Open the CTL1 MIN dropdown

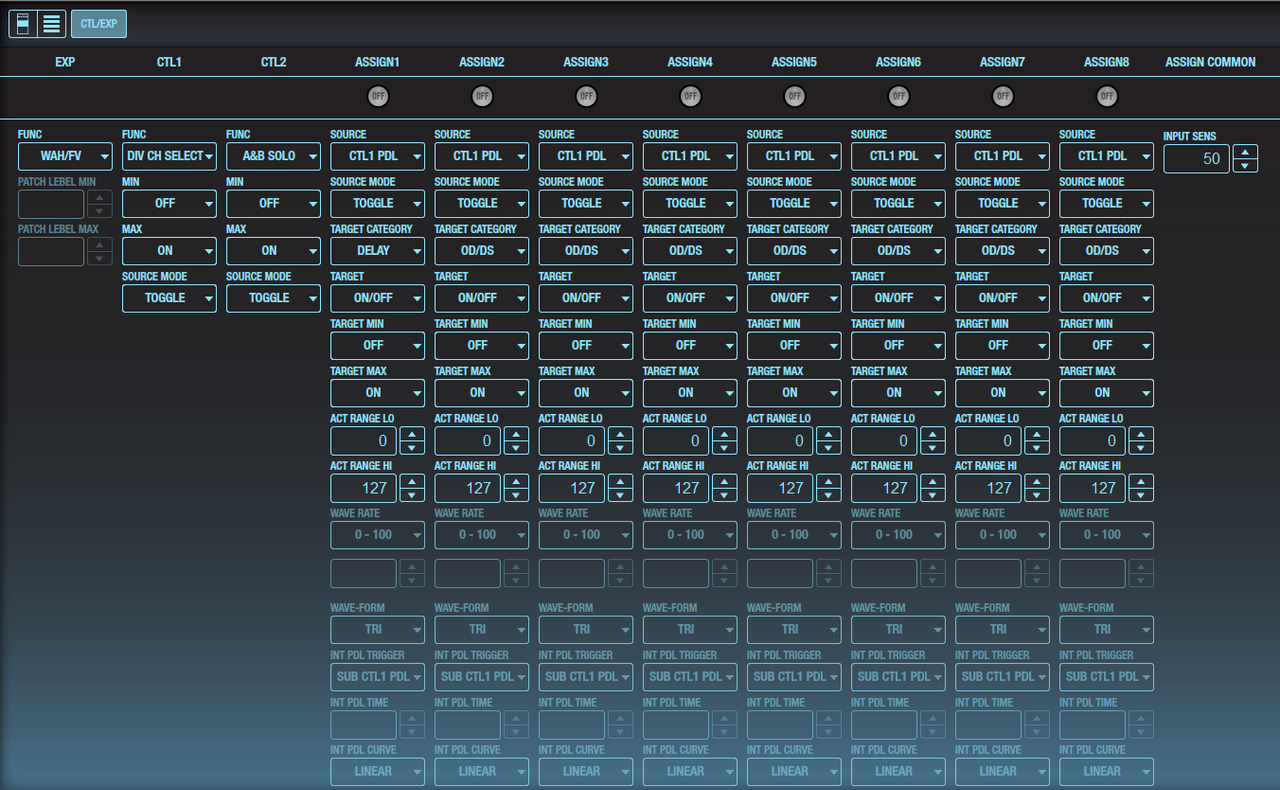tap(169, 203)
